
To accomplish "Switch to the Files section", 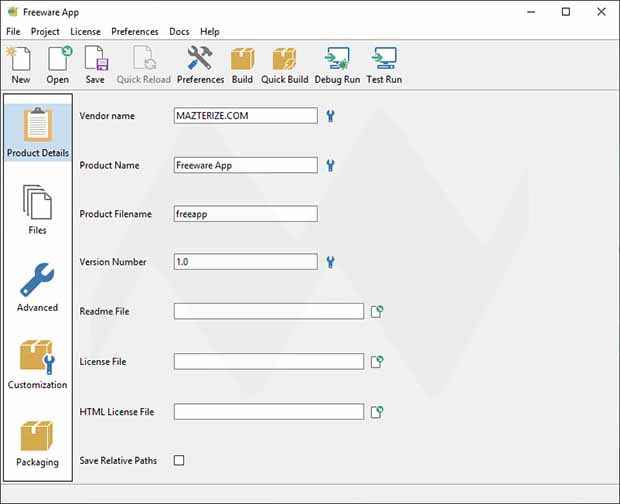I will [37, 211].
